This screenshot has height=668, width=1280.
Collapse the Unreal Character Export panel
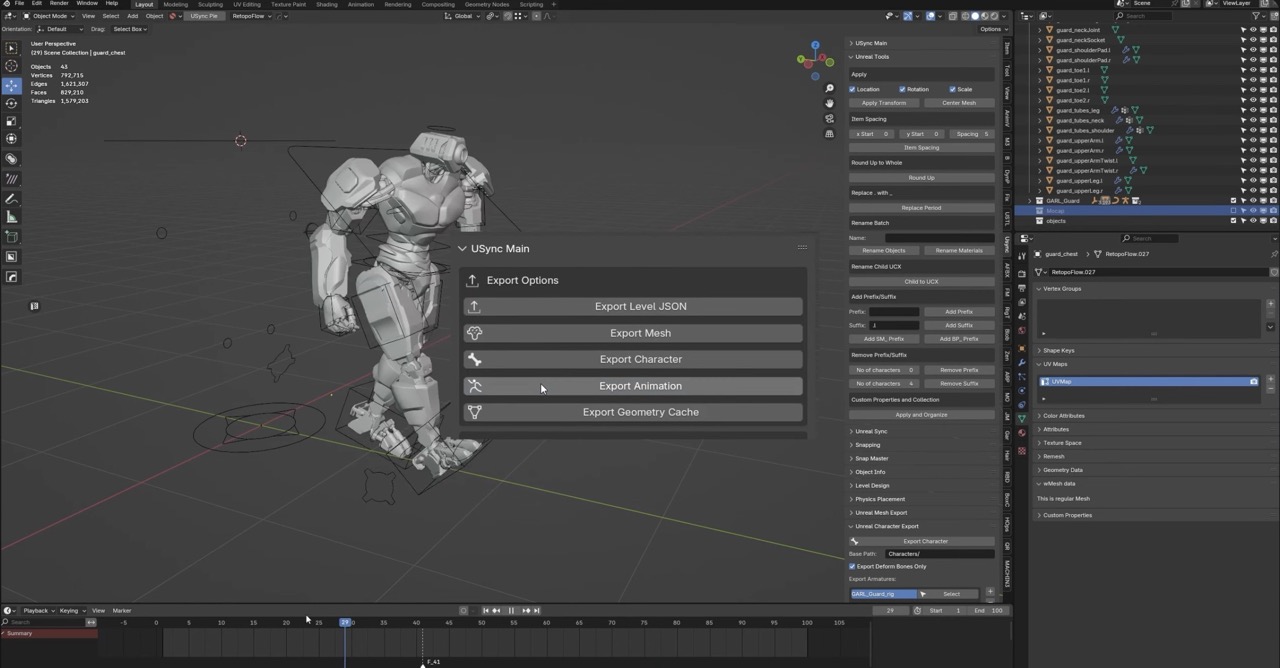point(885,526)
